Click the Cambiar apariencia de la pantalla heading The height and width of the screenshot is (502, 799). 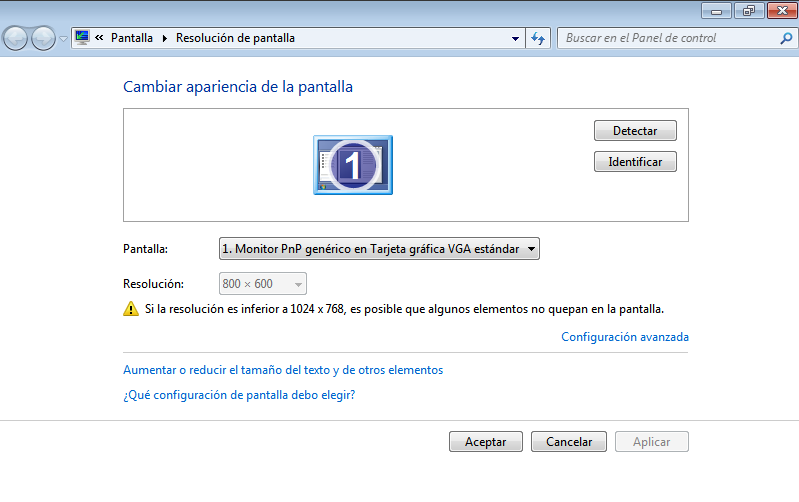click(238, 87)
